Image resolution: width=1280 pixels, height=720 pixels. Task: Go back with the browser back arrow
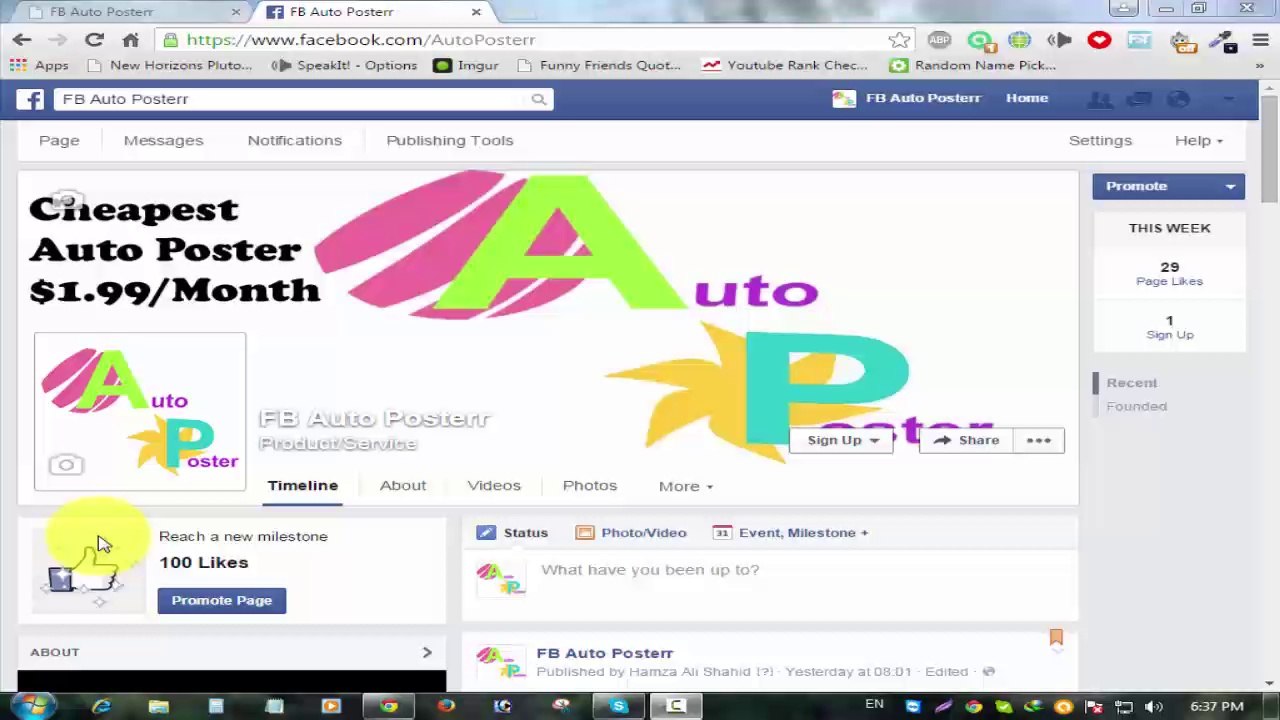[x=22, y=40]
